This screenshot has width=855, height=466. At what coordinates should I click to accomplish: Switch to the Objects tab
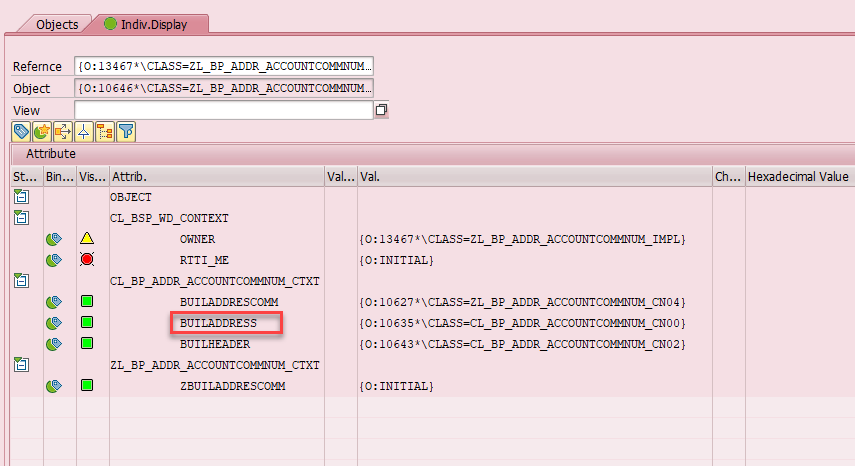[x=57, y=25]
